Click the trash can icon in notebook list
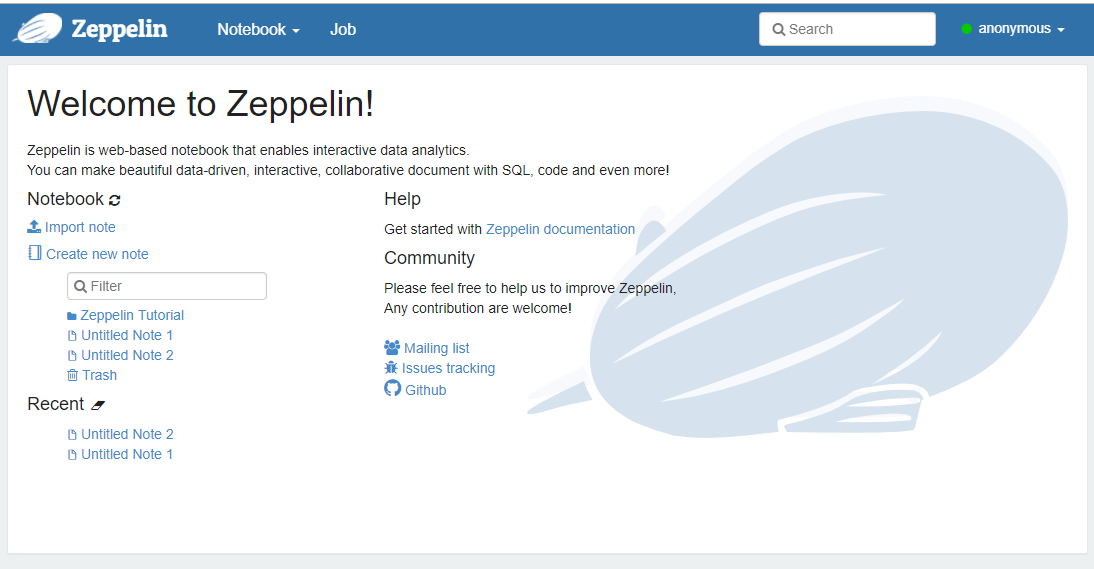 point(73,375)
